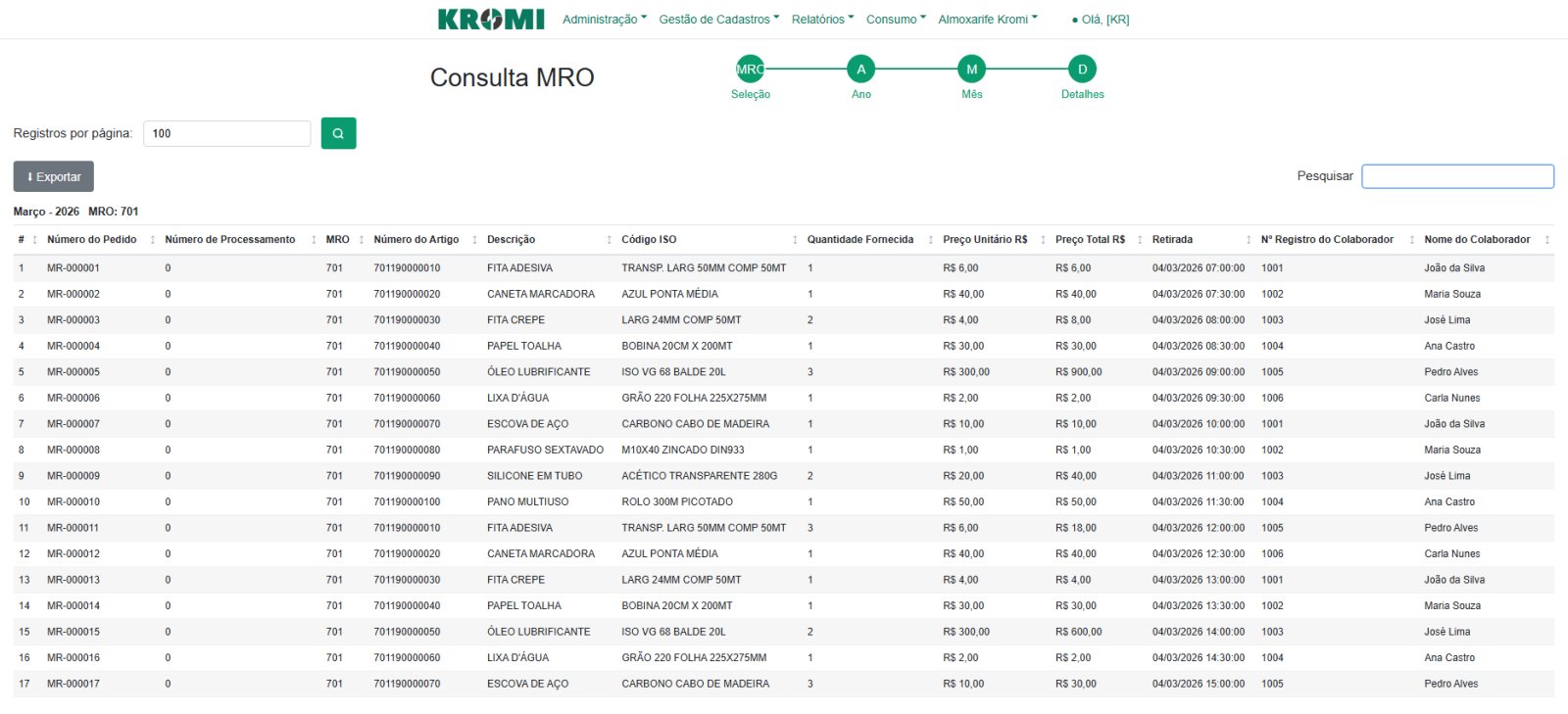Click the KROMI logo

(491, 20)
